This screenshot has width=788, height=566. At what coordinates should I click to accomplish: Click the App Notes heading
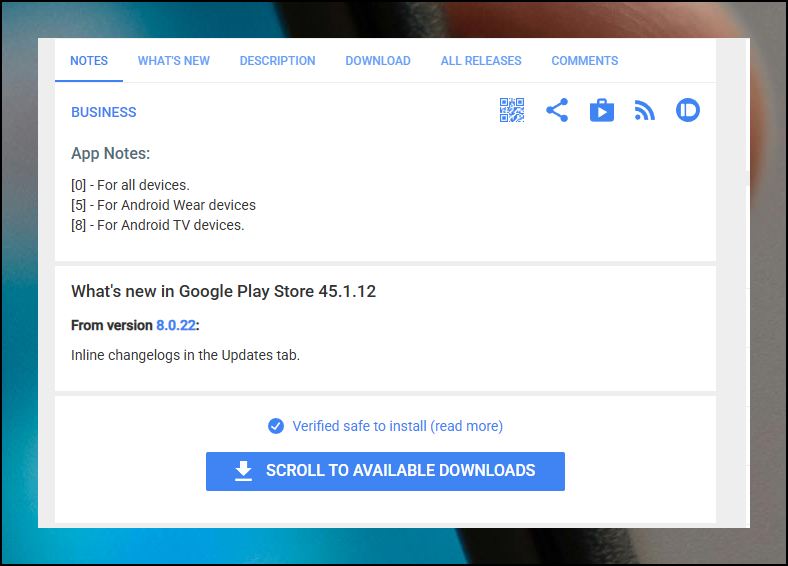(111, 153)
